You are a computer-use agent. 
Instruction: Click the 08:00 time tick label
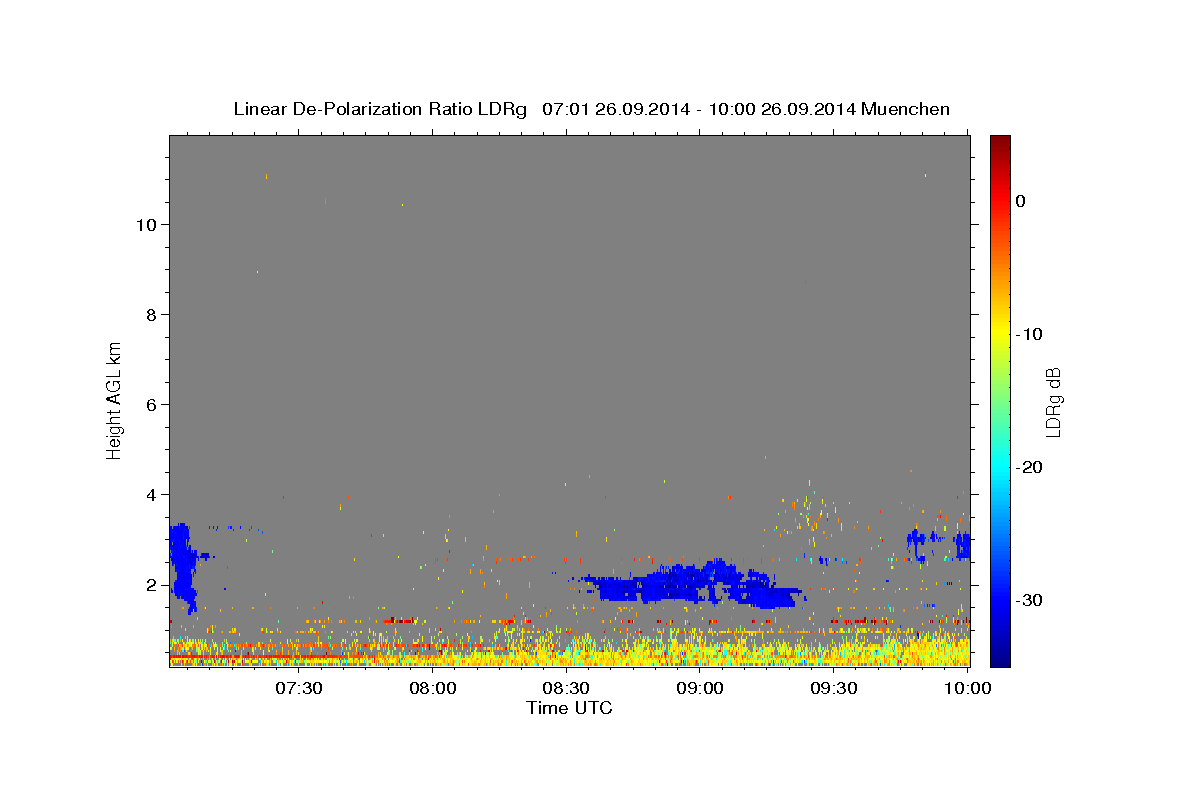pyautogui.click(x=432, y=688)
